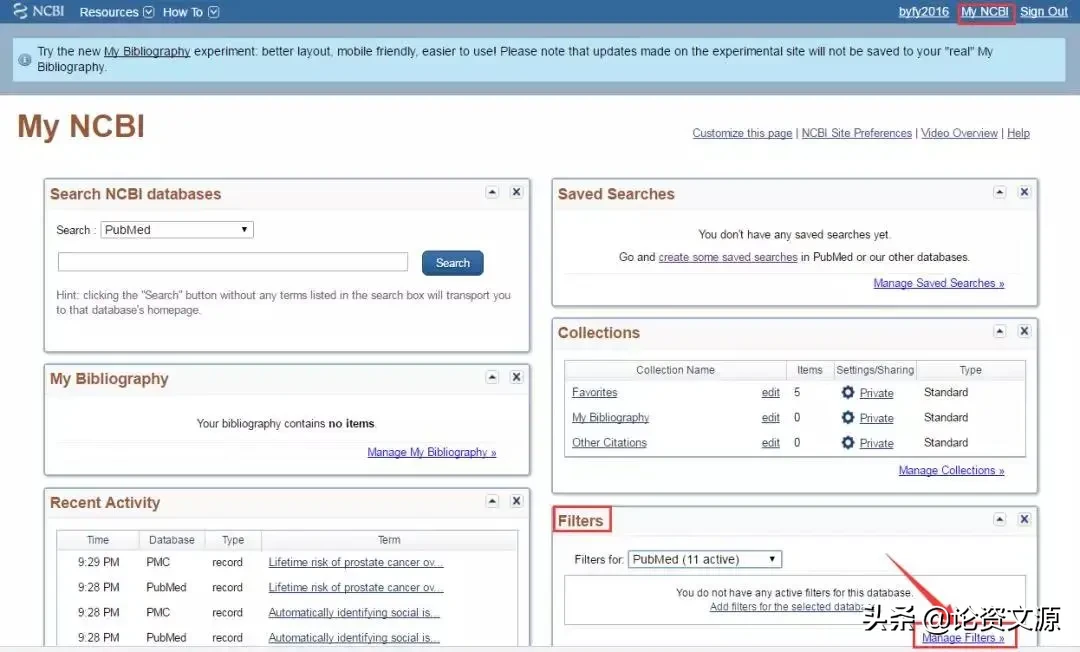Viewport: 1080px width, 652px height.
Task: Close the Collections panel
Action: pos(1024,331)
